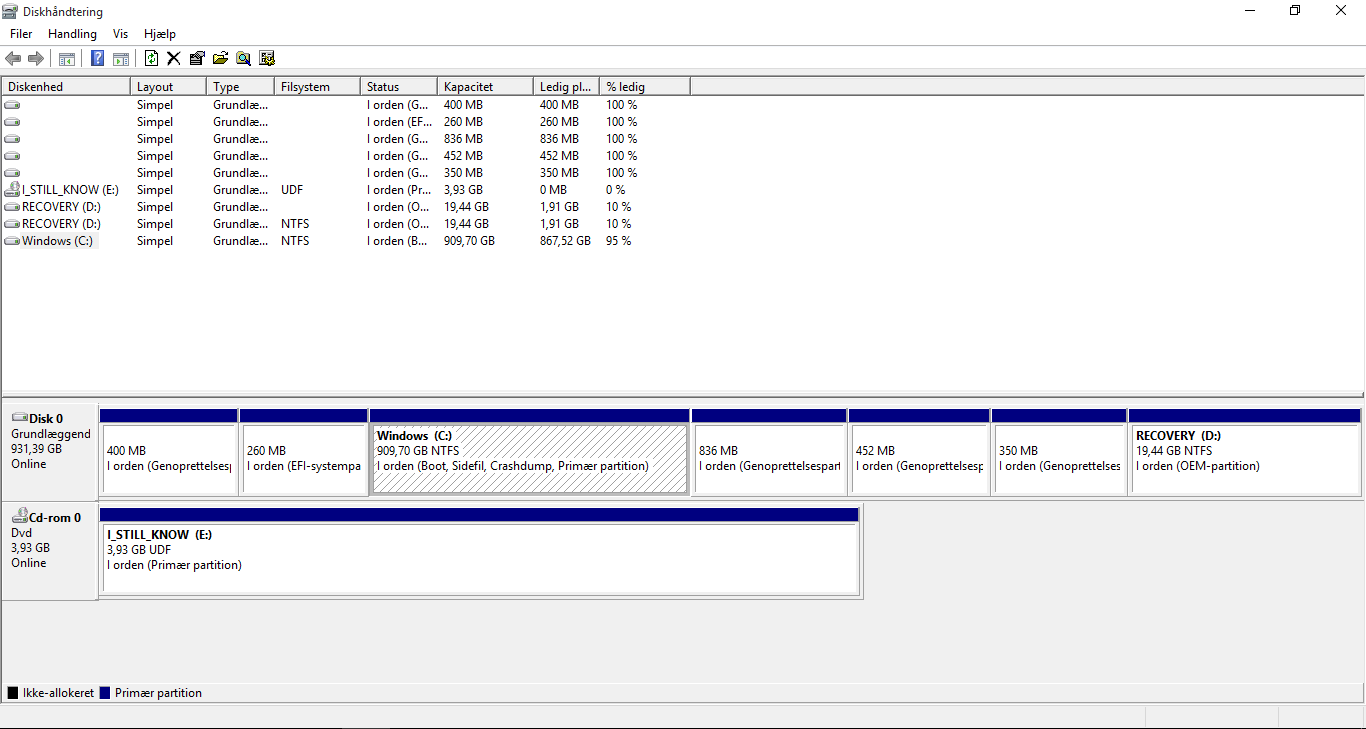Click the settings gear toolbar icon
Screen dimensions: 1366x729
pos(267,59)
